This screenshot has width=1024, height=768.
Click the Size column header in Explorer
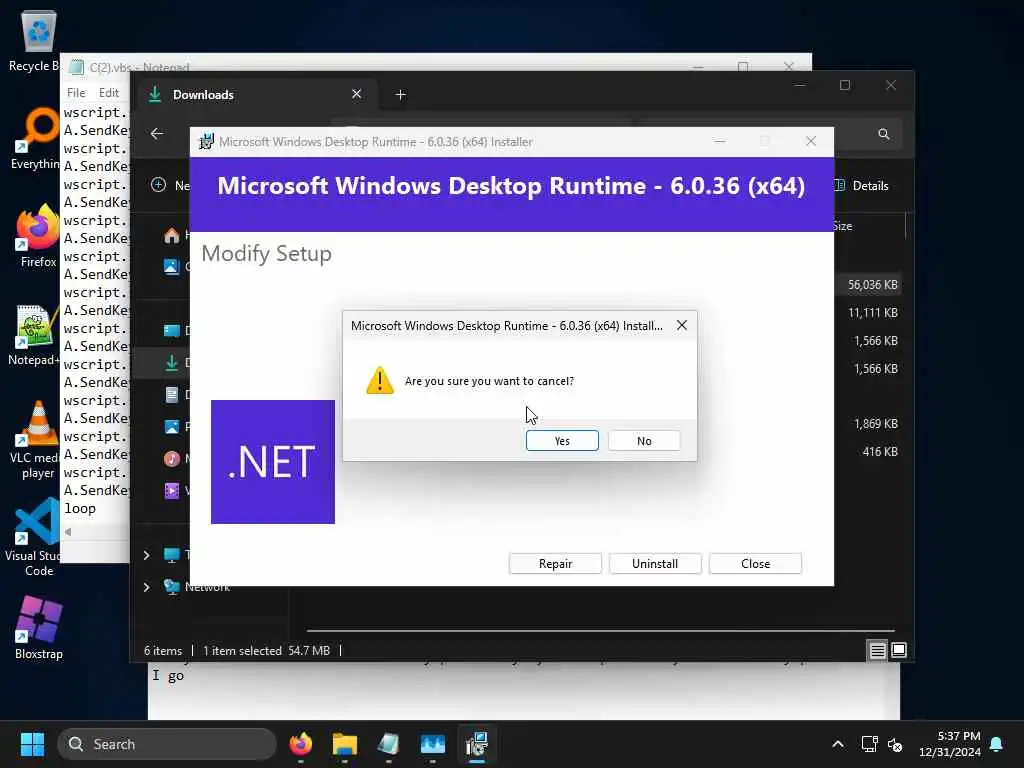pos(842,226)
